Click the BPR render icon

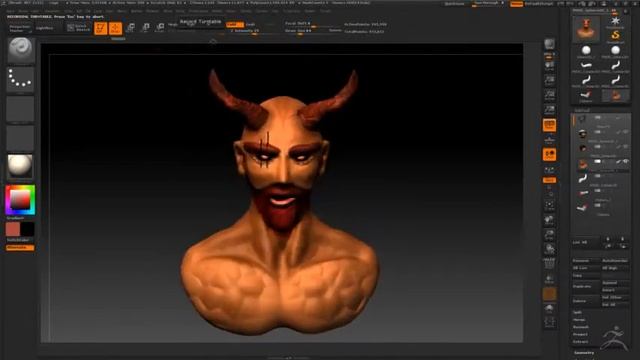coord(549,44)
